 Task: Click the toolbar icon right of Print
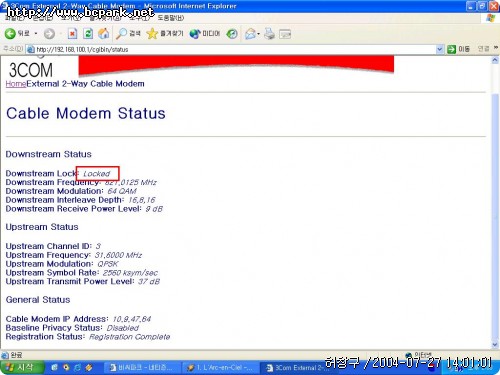point(285,34)
